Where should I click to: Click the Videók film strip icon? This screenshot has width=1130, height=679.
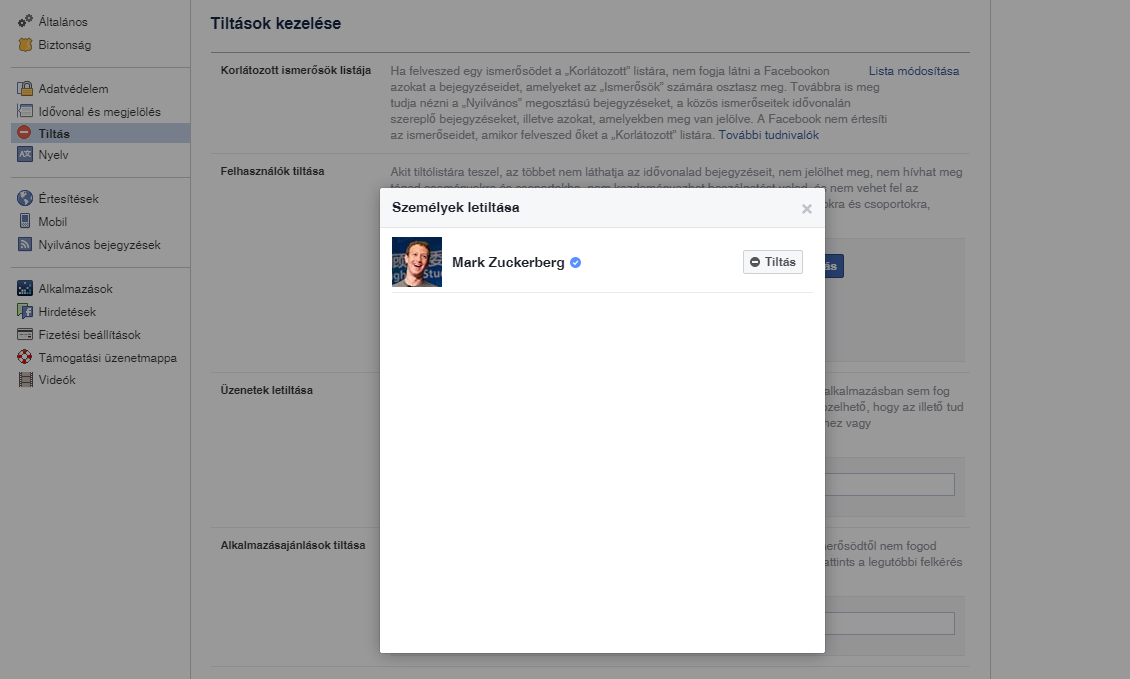pyautogui.click(x=25, y=380)
